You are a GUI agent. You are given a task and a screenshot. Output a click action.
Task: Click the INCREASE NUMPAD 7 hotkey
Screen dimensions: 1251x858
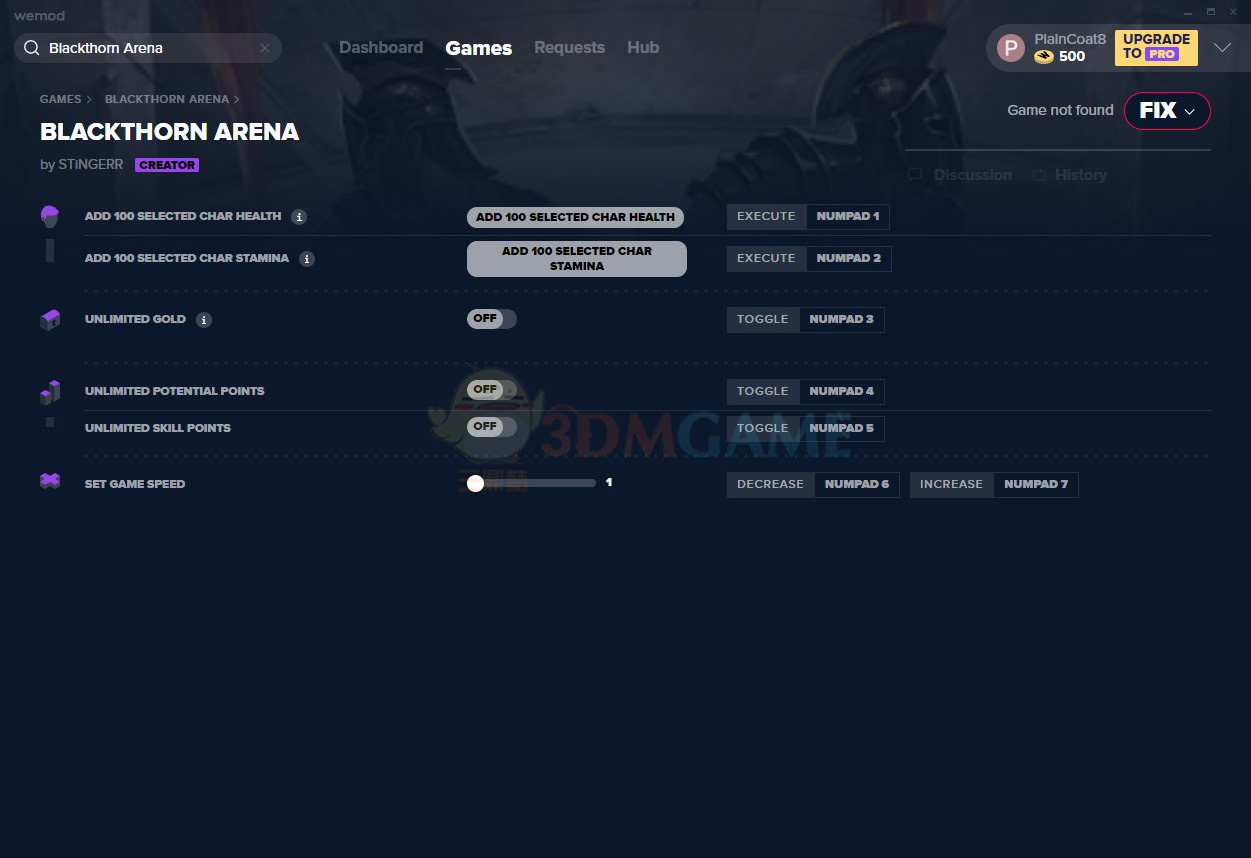tap(994, 485)
